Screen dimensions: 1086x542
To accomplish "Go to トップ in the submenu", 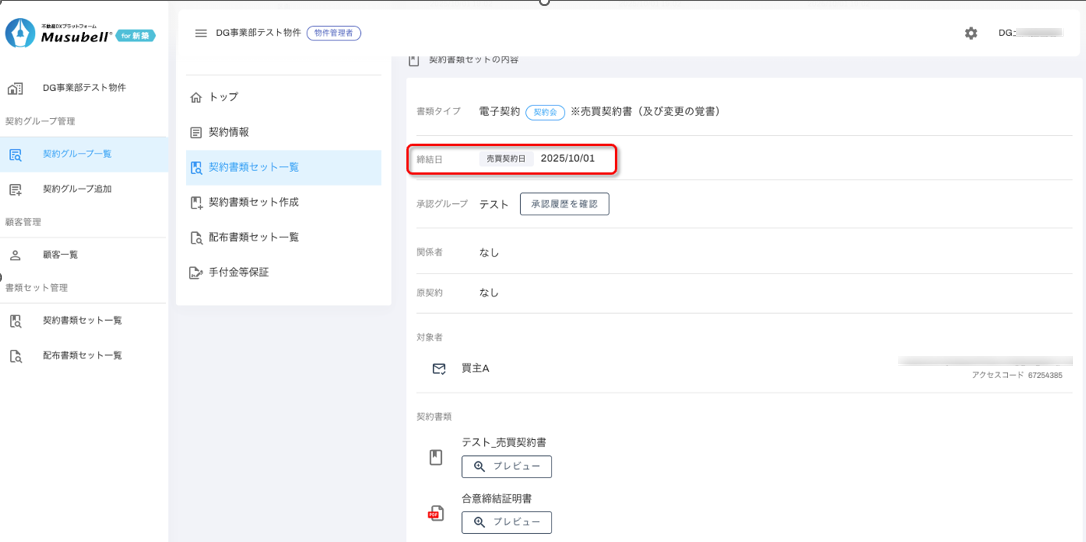I will pyautogui.click(x=223, y=97).
